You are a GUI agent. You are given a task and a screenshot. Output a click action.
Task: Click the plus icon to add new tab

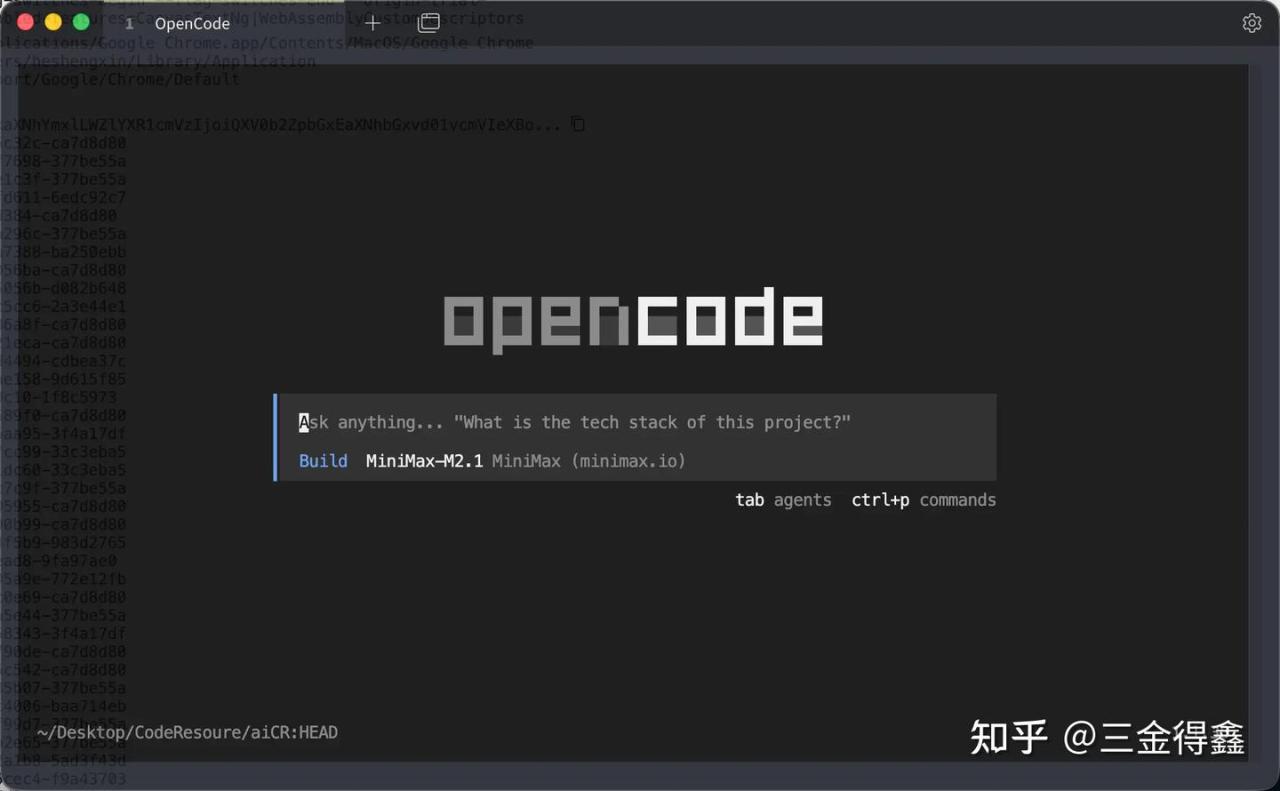372,23
